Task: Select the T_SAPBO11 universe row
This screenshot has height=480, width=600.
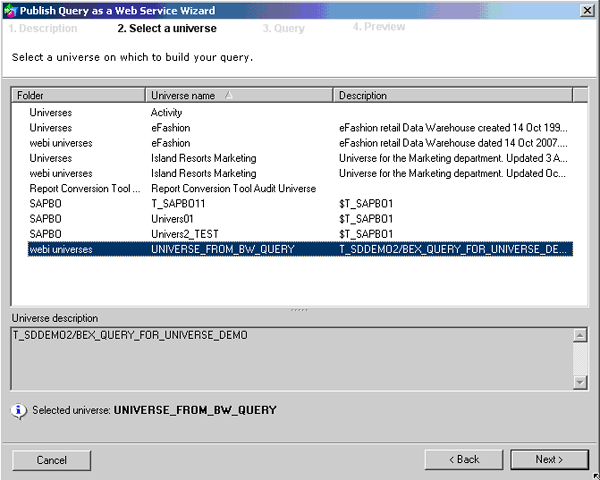Action: [178, 203]
